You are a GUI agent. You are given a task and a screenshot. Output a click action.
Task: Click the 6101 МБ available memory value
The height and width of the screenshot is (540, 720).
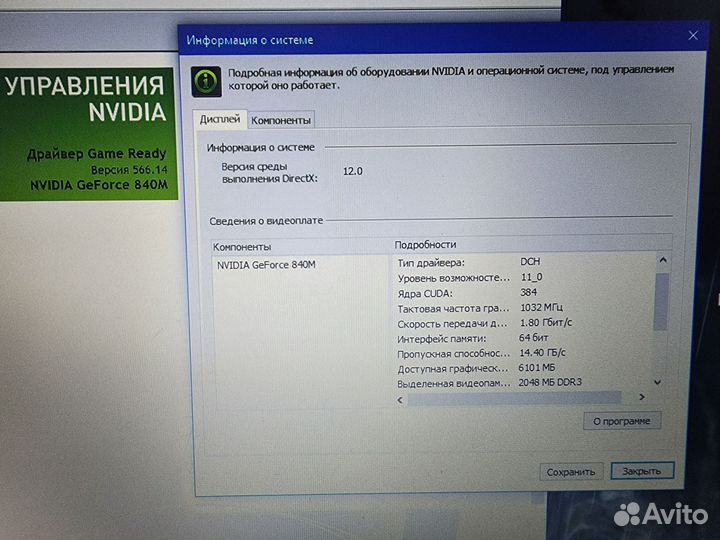click(536, 367)
